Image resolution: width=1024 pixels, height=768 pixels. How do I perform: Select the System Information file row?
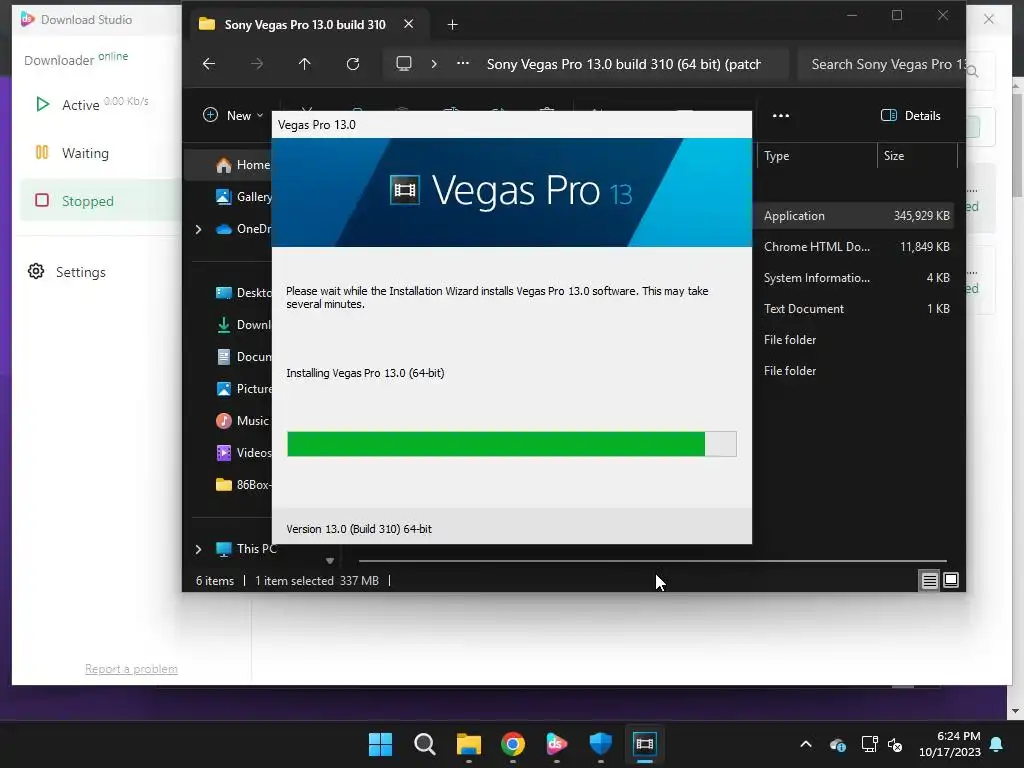853,278
